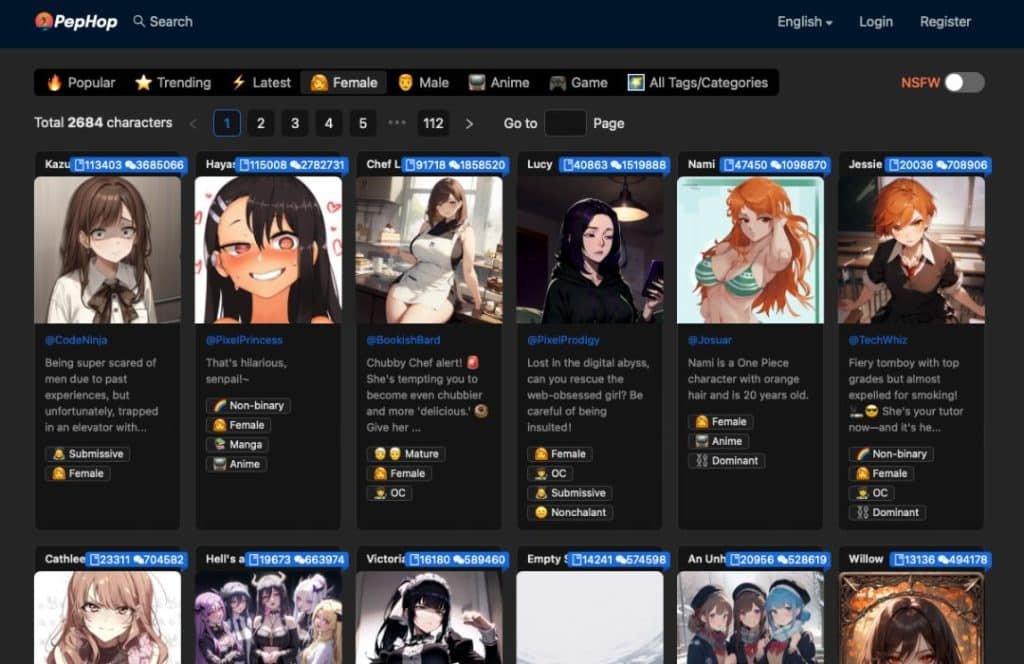Select the Game category tab
Image resolution: width=1024 pixels, height=664 pixels.
point(578,83)
